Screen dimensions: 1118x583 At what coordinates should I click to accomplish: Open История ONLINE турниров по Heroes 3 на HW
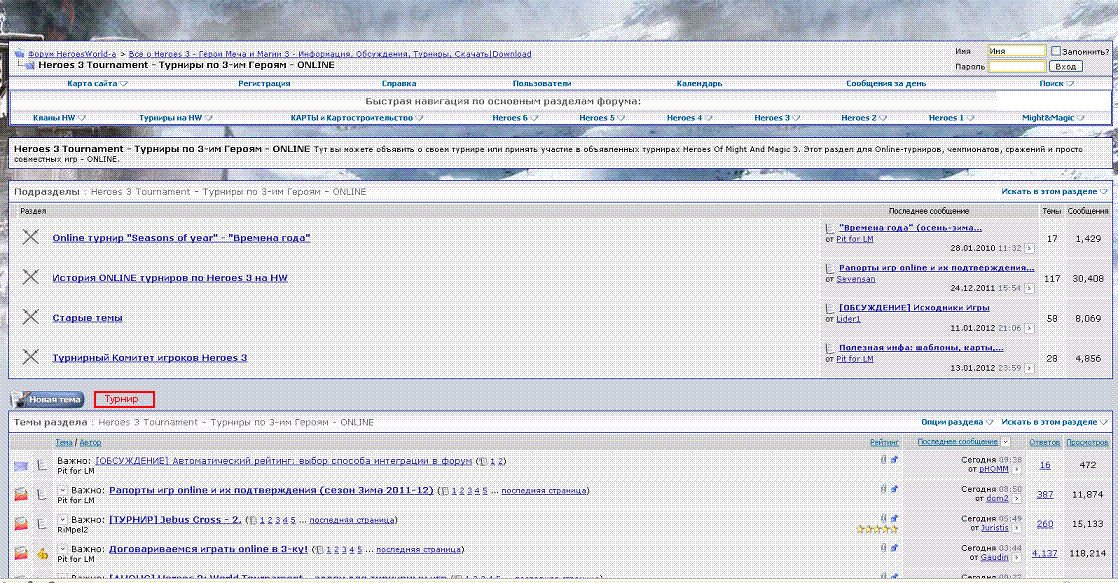coord(170,278)
